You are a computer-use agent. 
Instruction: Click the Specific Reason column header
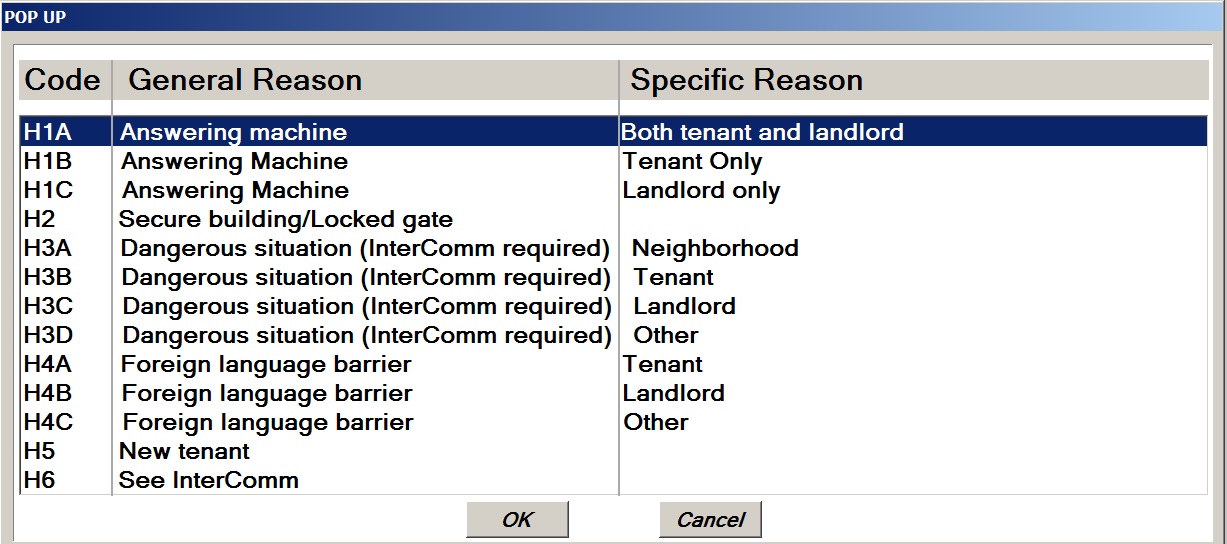click(746, 80)
